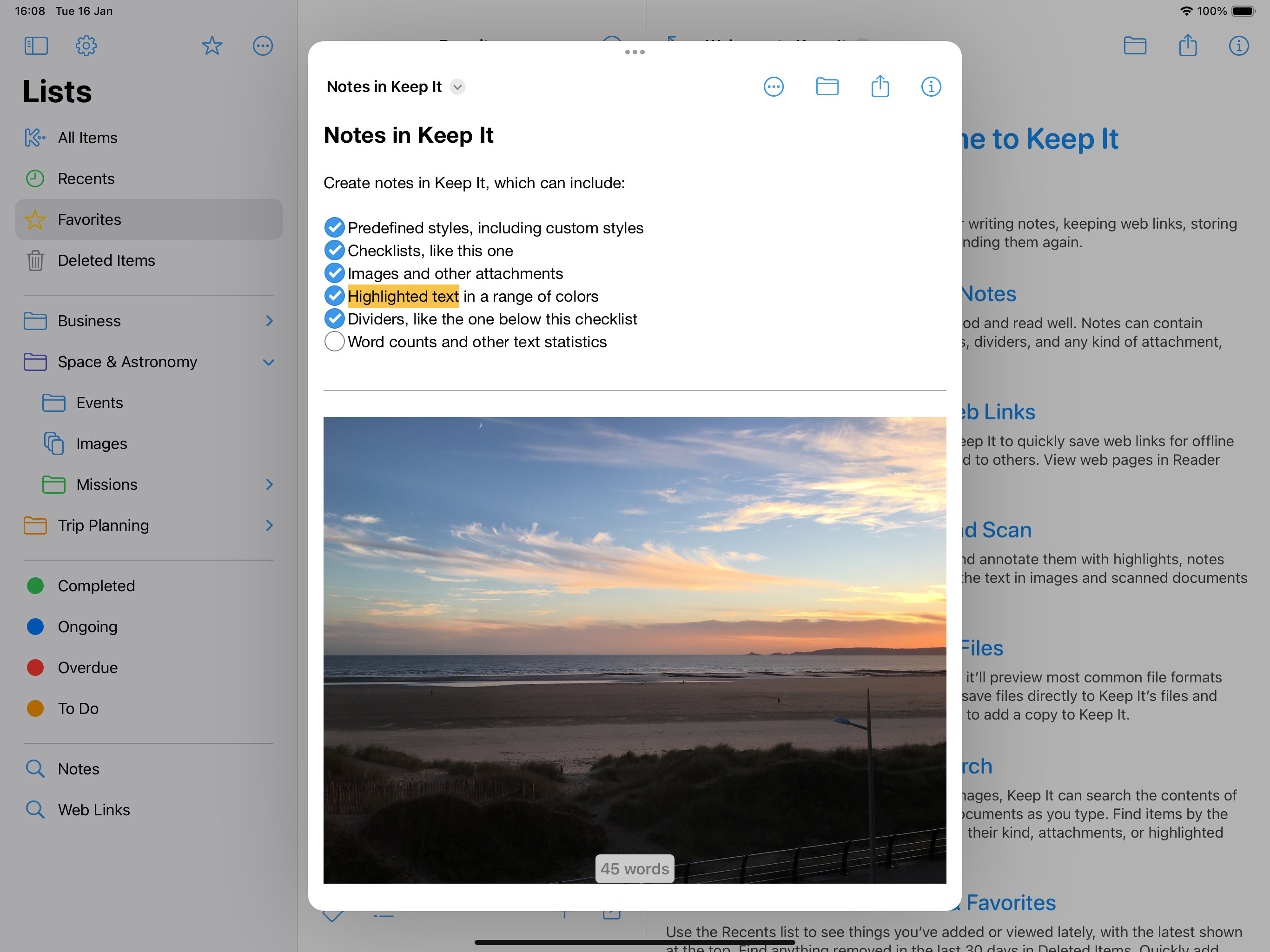Filter by green Completed label
Viewport: 1270px width, 952px height.
tap(149, 586)
